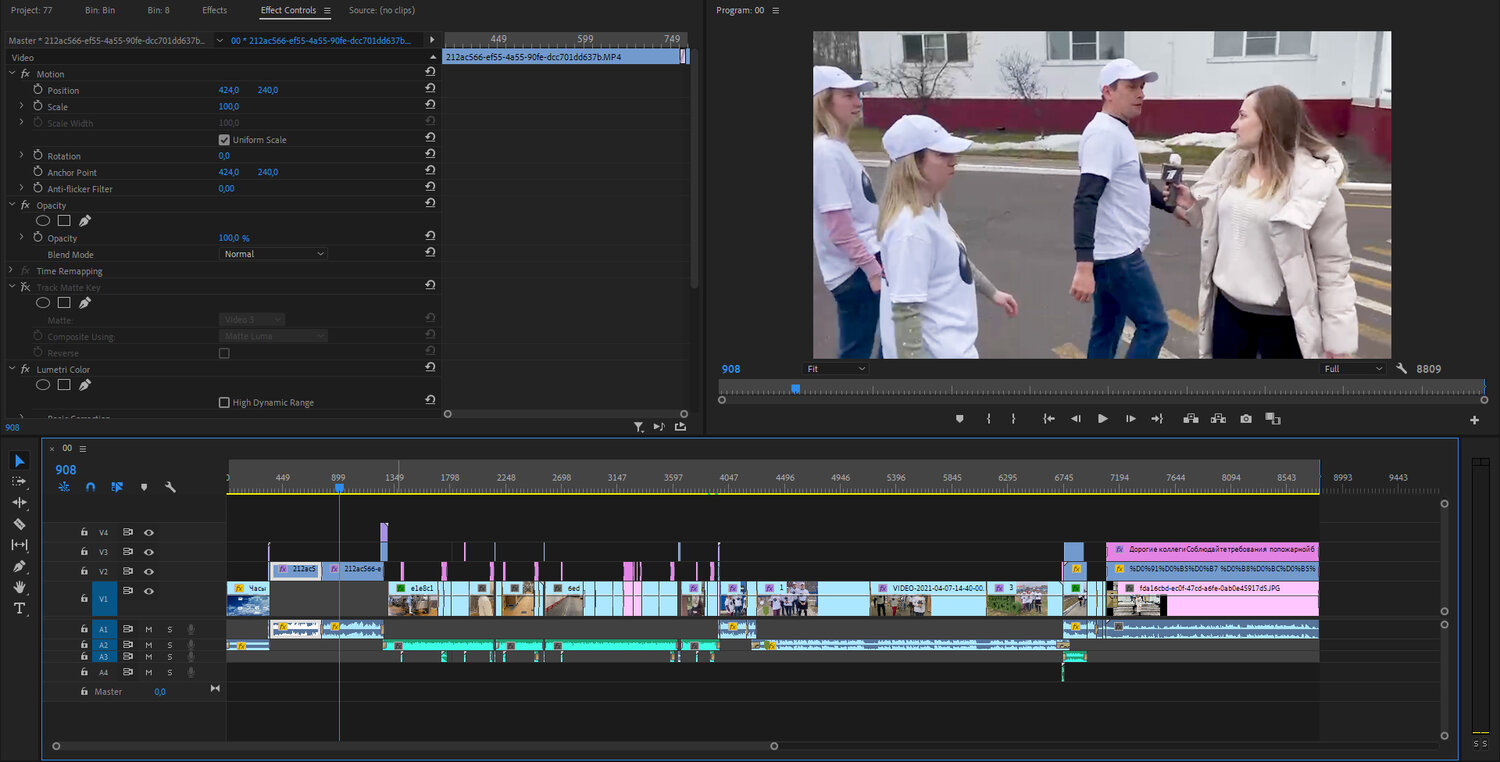Open Blend Mode Normal dropdown
This screenshot has width=1500, height=762.
[273, 254]
